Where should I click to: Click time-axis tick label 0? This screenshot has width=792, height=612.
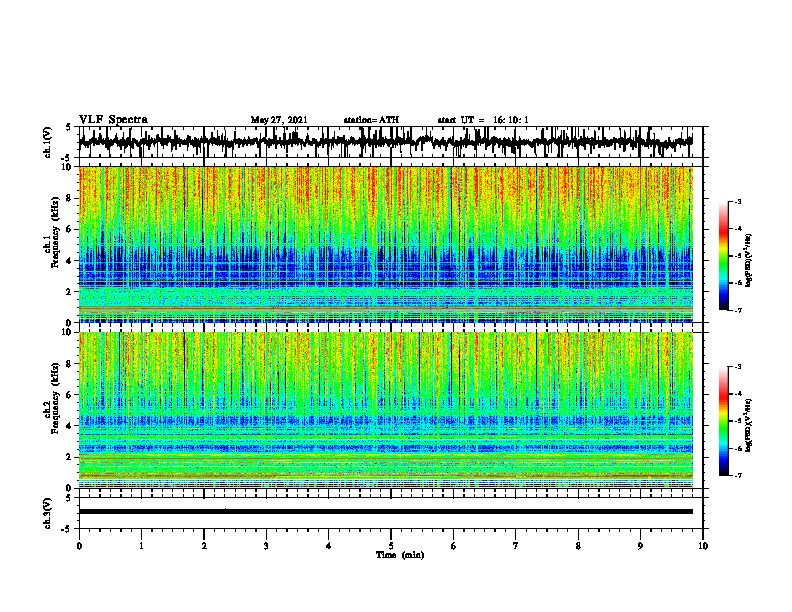coord(79,546)
